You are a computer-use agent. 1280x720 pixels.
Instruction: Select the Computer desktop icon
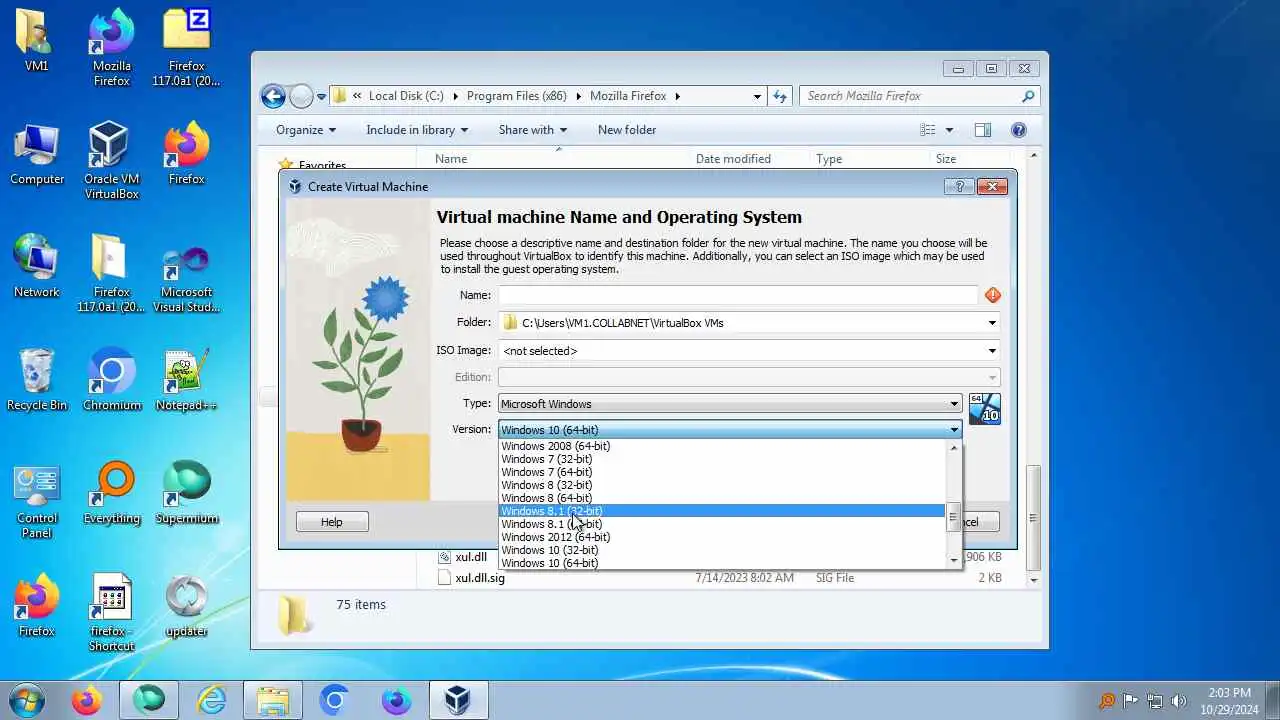[37, 155]
